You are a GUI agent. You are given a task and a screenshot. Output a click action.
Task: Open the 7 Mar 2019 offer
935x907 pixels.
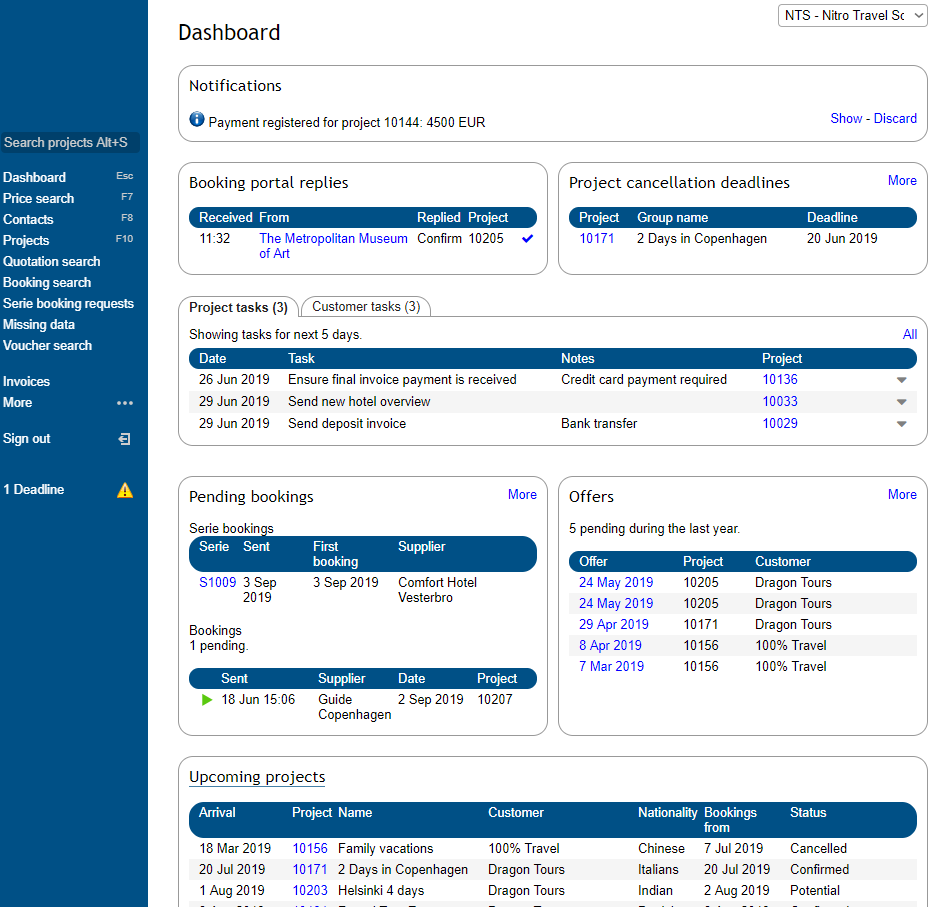[x=611, y=666]
